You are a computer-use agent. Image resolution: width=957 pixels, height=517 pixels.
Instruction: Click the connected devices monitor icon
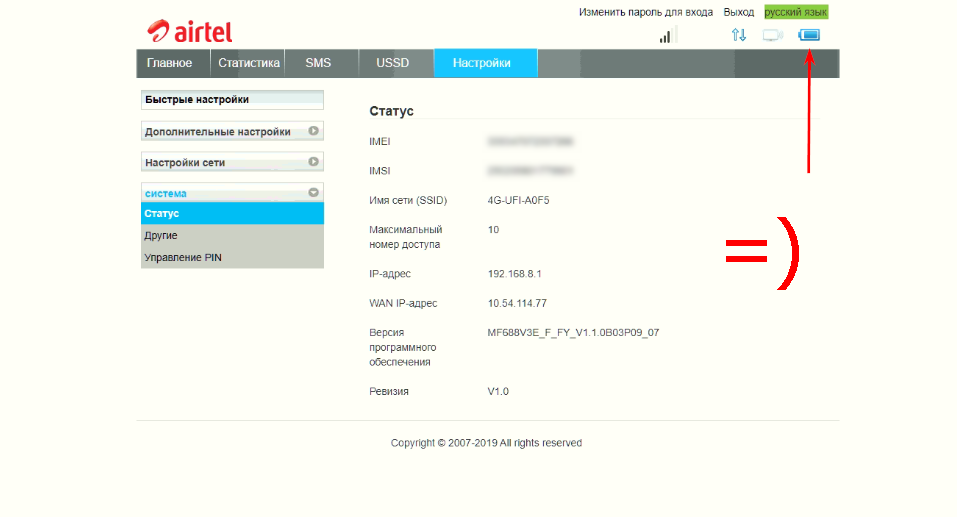click(773, 35)
